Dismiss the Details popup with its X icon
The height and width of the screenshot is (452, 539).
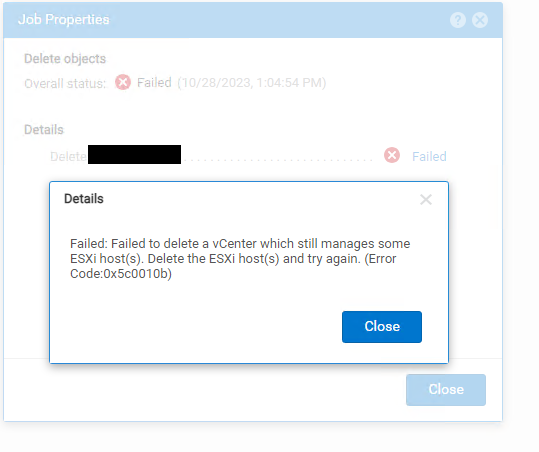pos(426,199)
